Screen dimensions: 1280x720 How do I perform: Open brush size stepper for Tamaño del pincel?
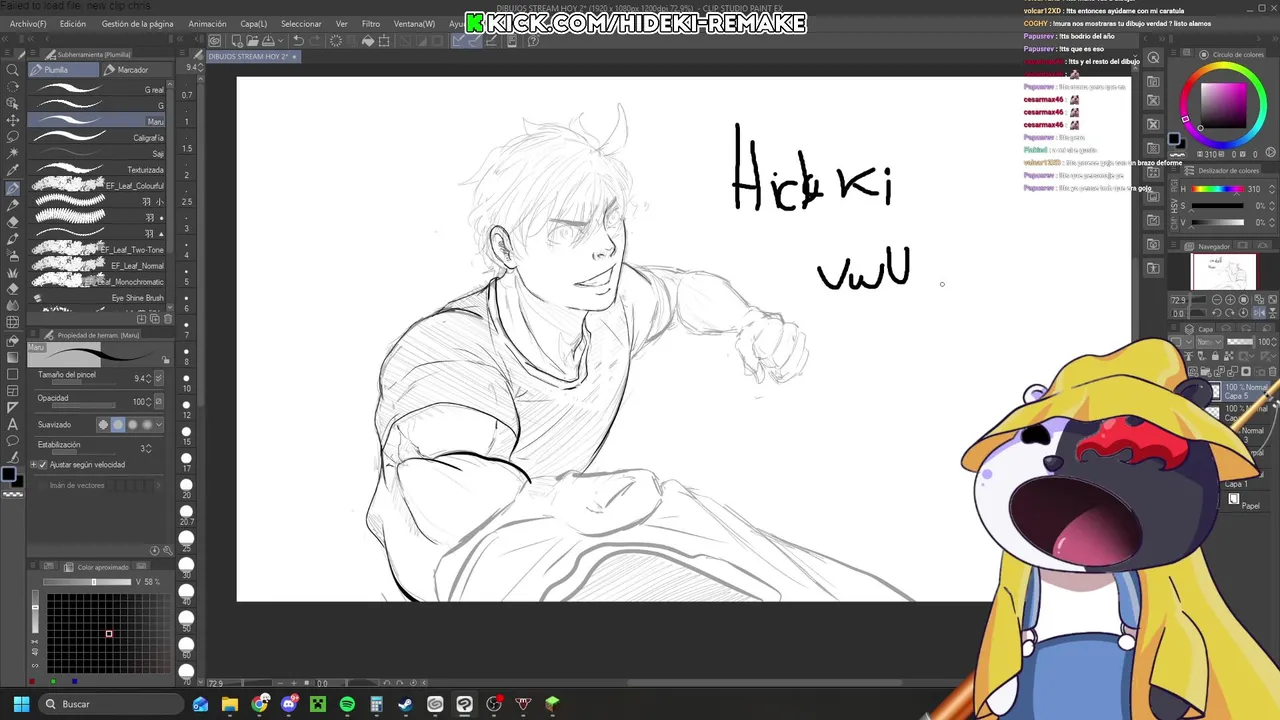tap(148, 379)
